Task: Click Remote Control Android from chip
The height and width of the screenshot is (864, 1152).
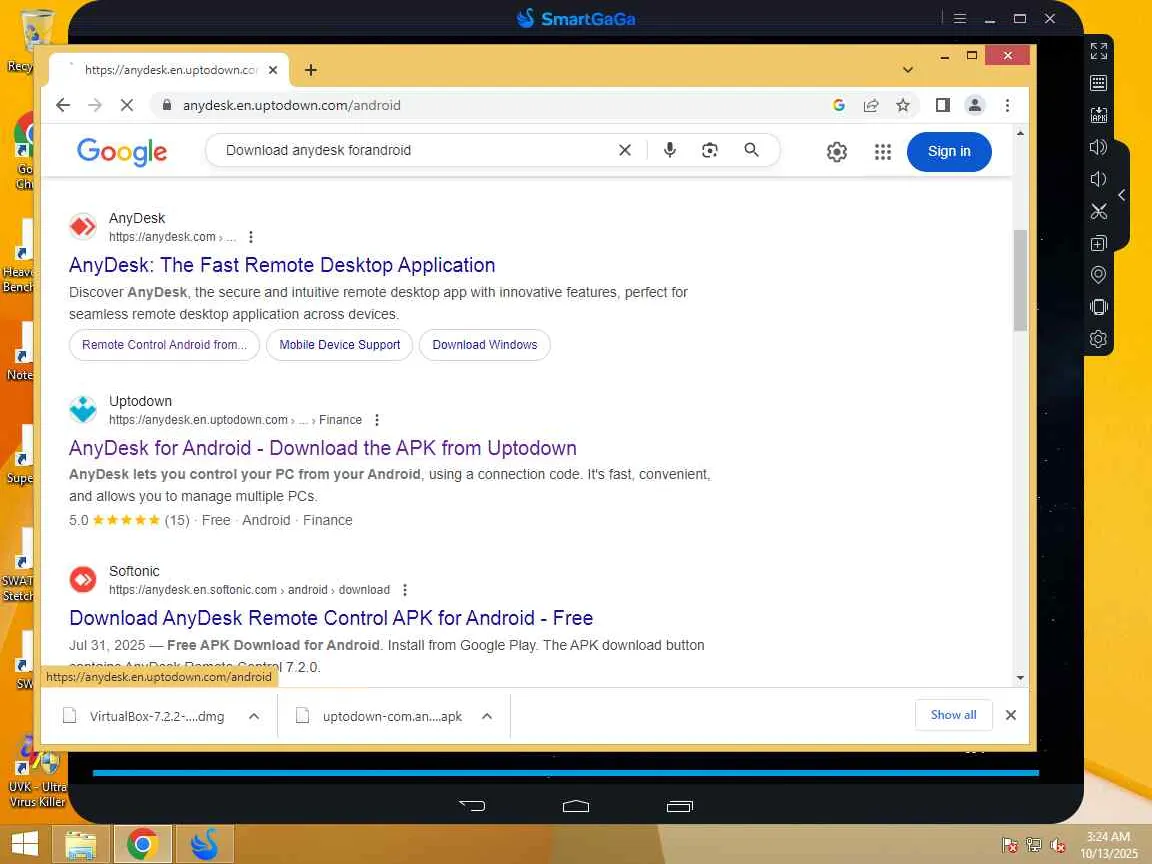Action: tap(165, 345)
